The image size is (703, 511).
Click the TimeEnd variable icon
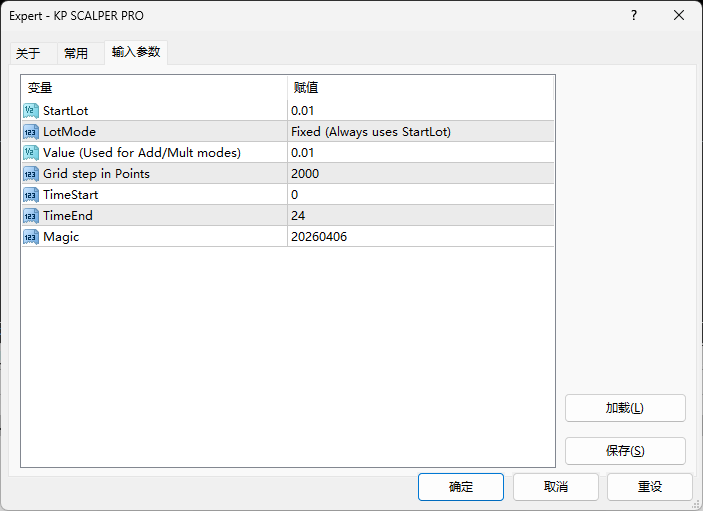30,215
